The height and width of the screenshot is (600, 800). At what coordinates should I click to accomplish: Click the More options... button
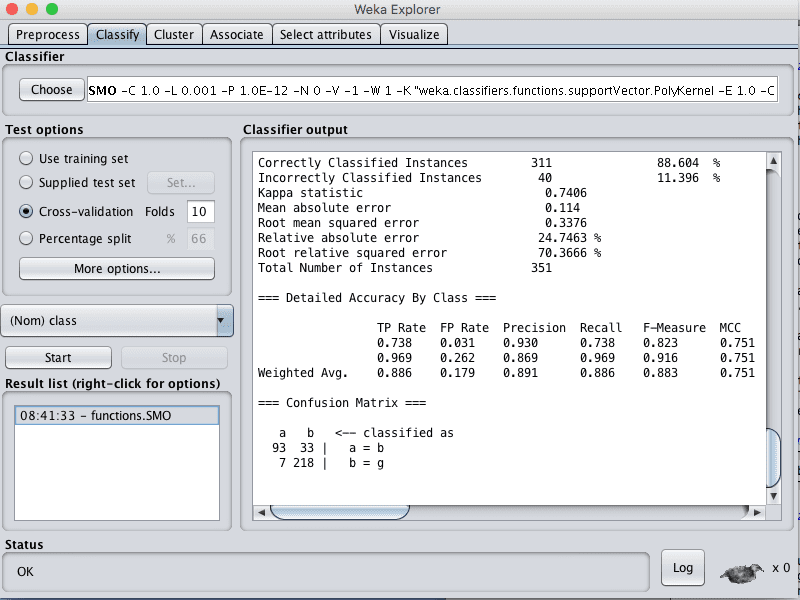117,268
